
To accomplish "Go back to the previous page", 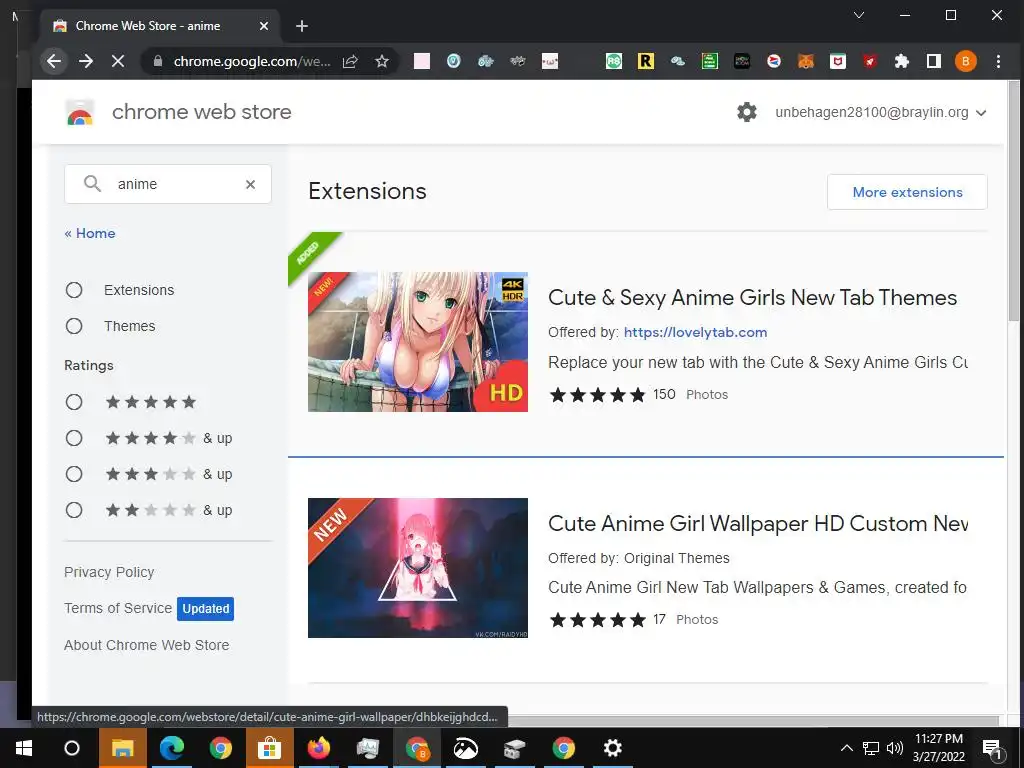I will (x=54, y=61).
